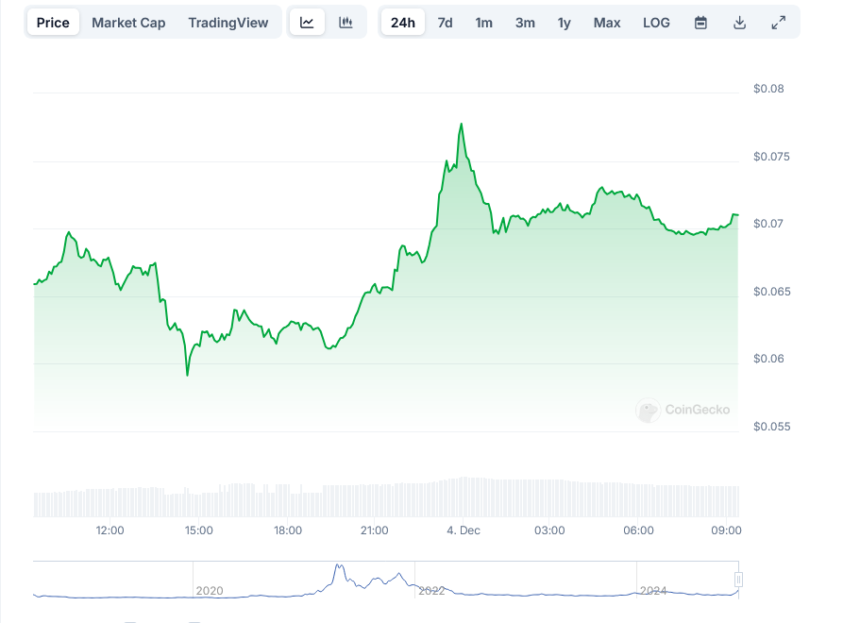Switch to the TradingView tab
Image resolution: width=860 pixels, height=623 pixels.
click(x=228, y=23)
